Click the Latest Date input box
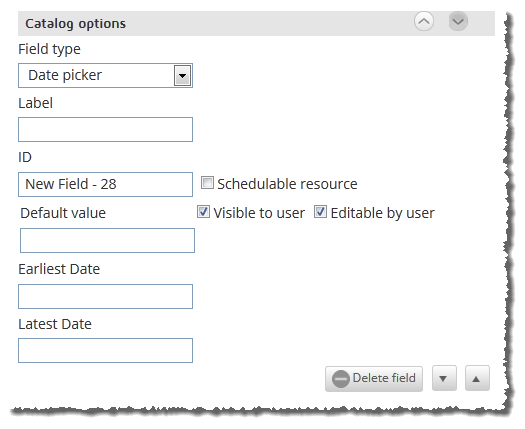The height and width of the screenshot is (429, 525). 105,351
